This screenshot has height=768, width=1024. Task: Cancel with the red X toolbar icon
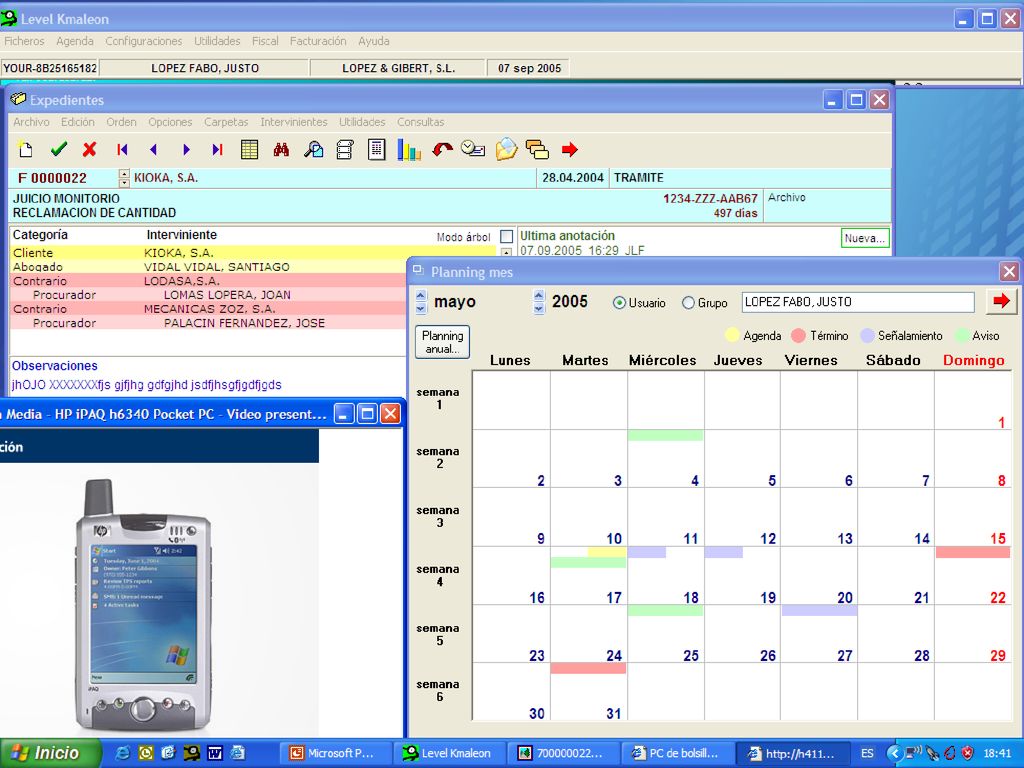coord(89,150)
